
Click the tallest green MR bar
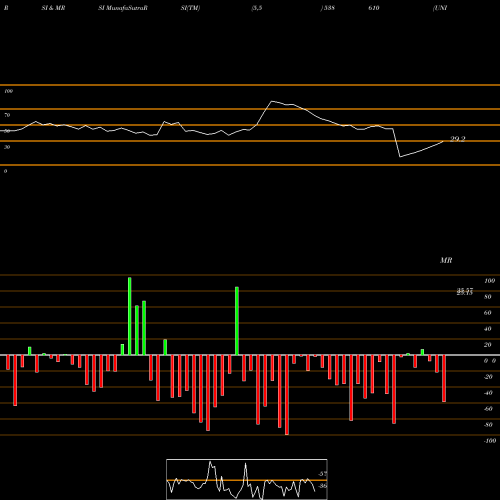click(130, 316)
